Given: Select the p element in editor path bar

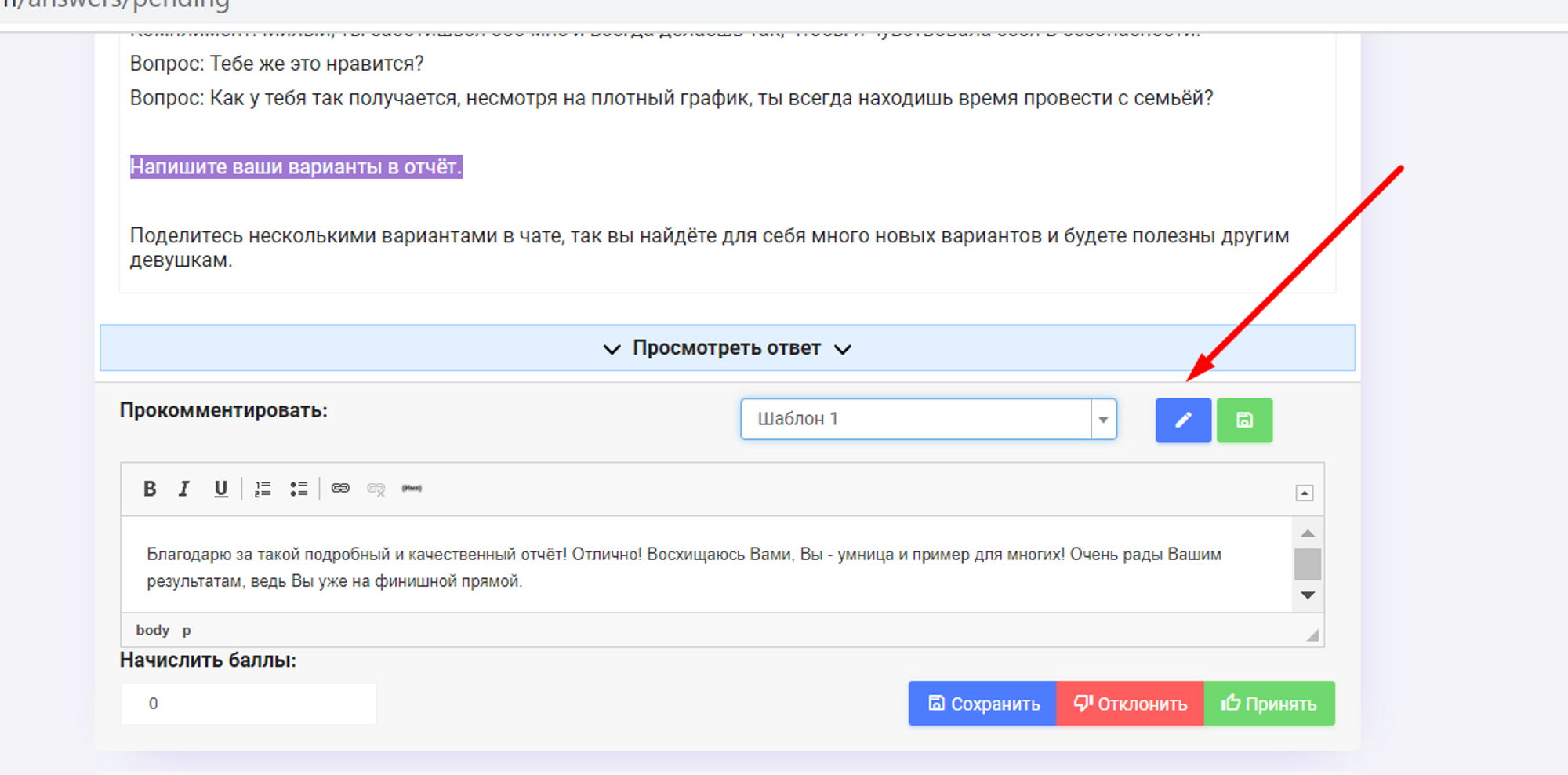Looking at the screenshot, I should point(187,631).
